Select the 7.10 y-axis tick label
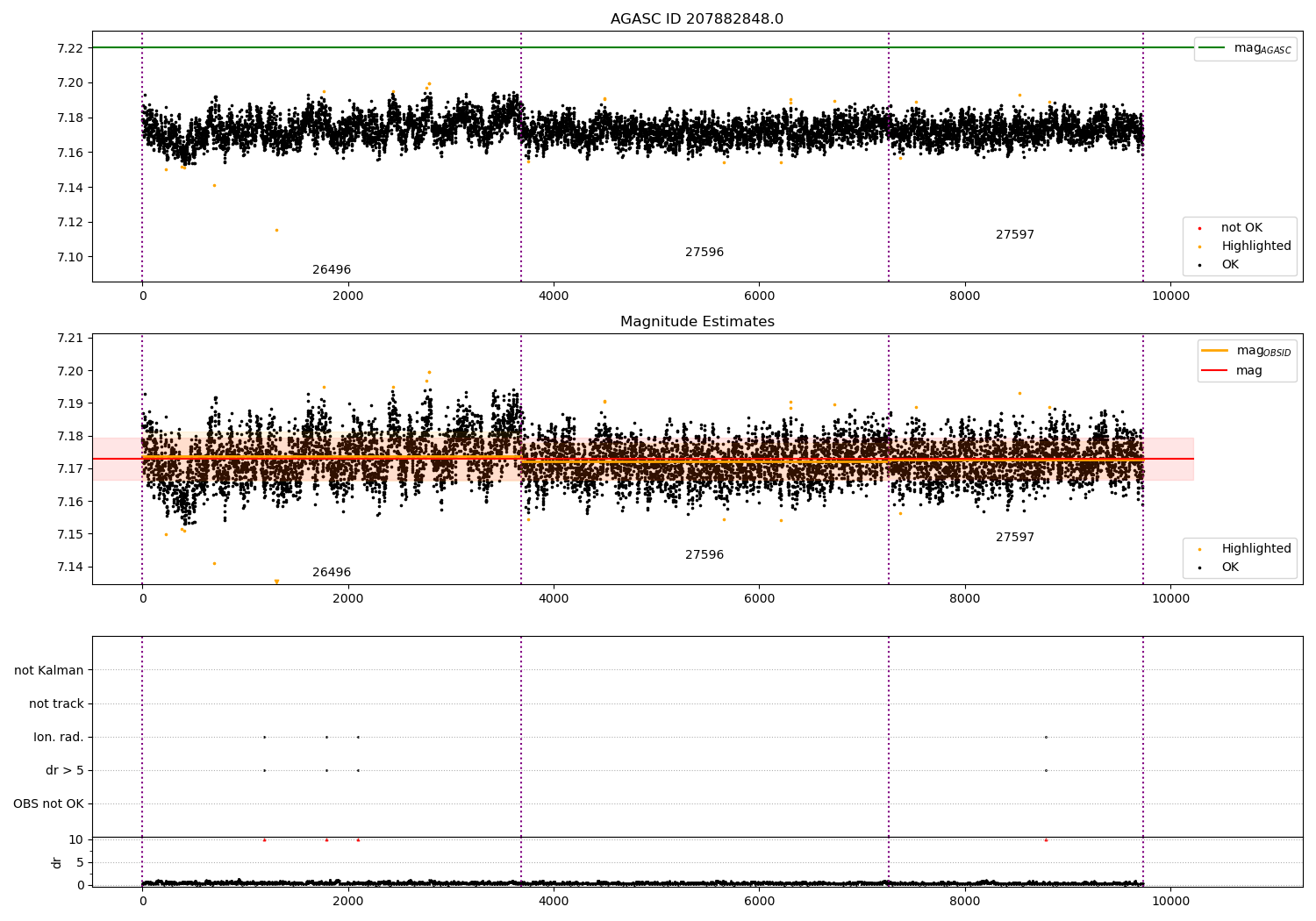The width and height of the screenshot is (1316, 921). pyautogui.click(x=68, y=257)
